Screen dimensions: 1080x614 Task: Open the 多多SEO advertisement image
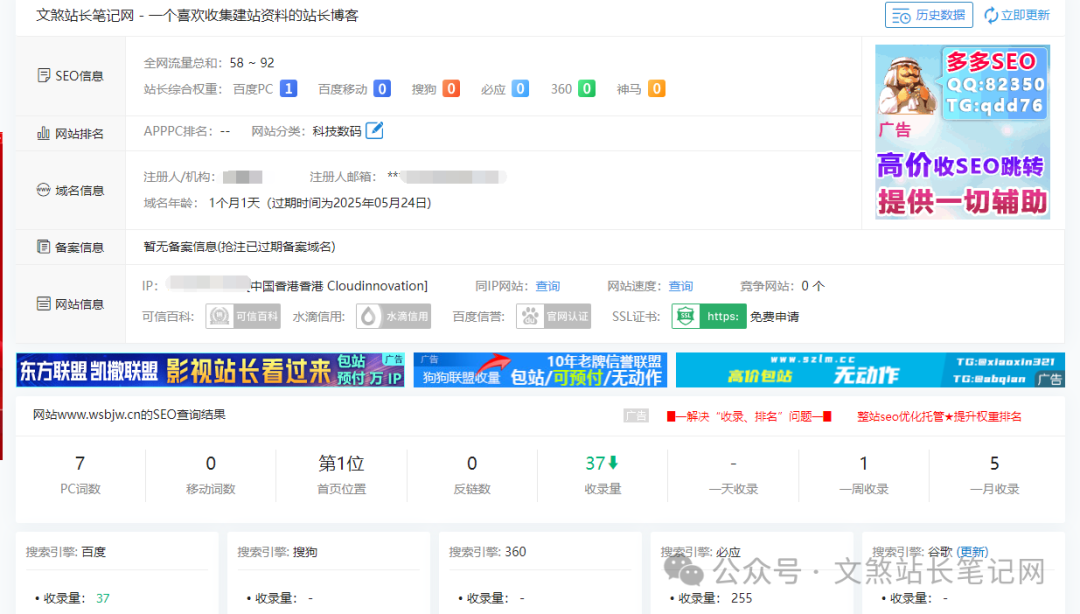[x=962, y=131]
